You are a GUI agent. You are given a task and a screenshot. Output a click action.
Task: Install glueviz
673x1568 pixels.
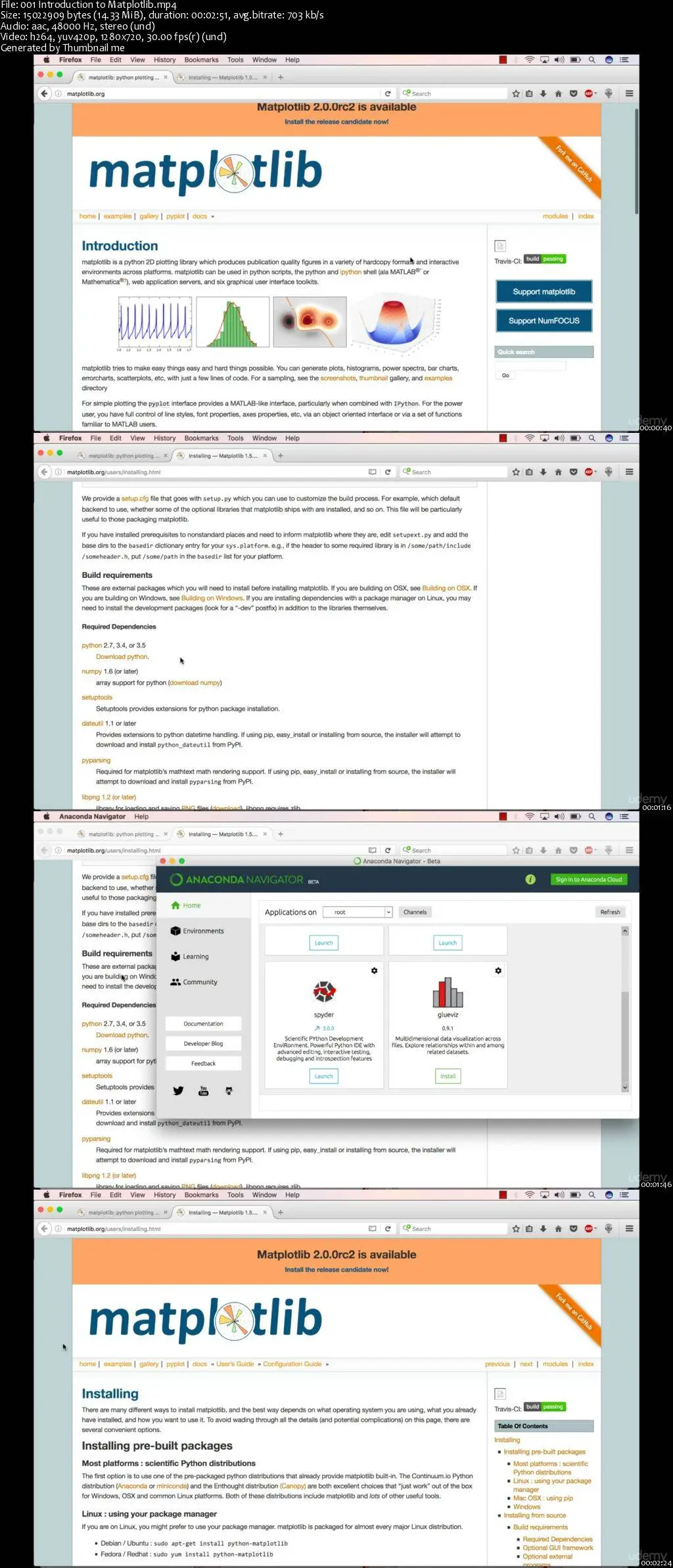(448, 1076)
